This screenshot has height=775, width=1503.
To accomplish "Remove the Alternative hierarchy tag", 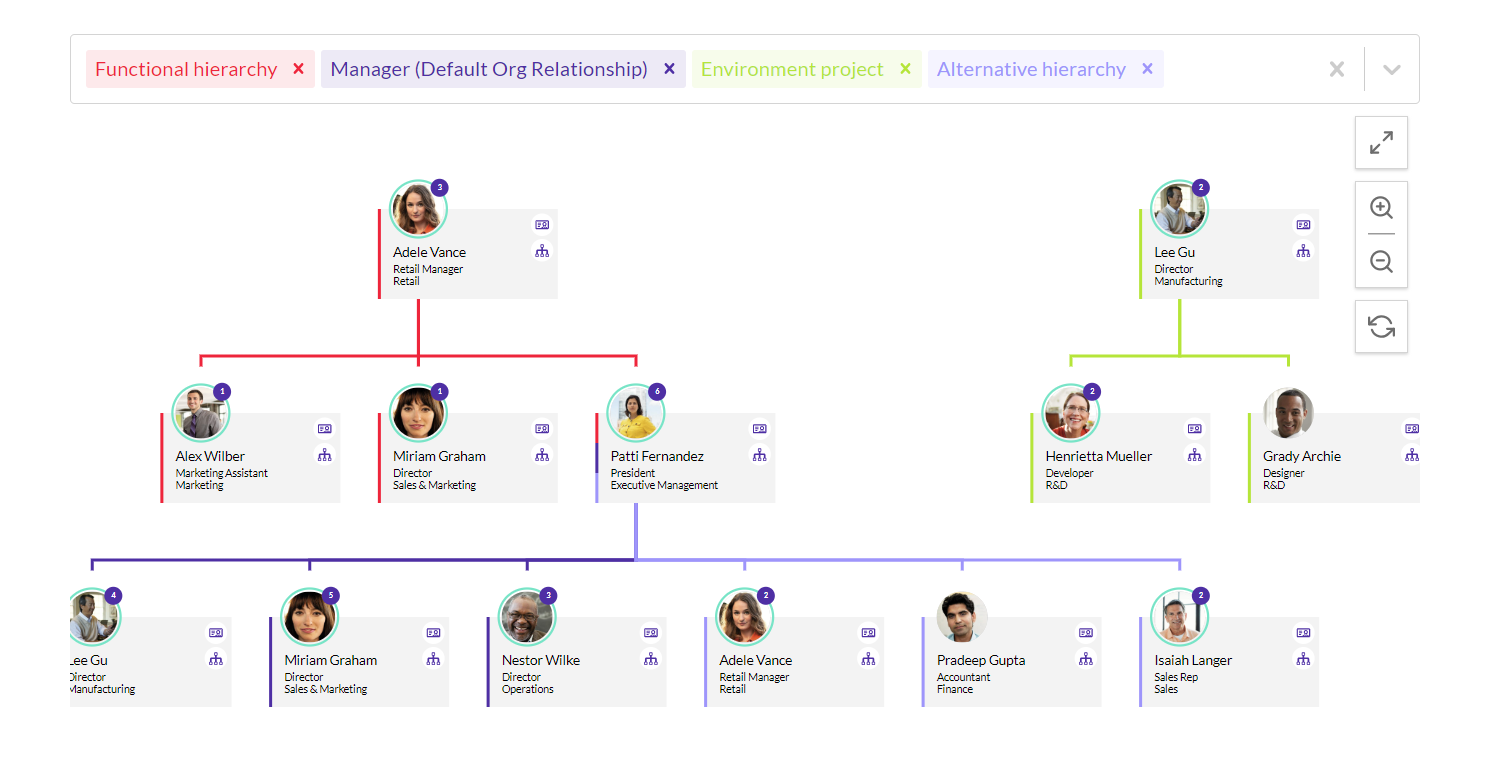I will point(1147,69).
